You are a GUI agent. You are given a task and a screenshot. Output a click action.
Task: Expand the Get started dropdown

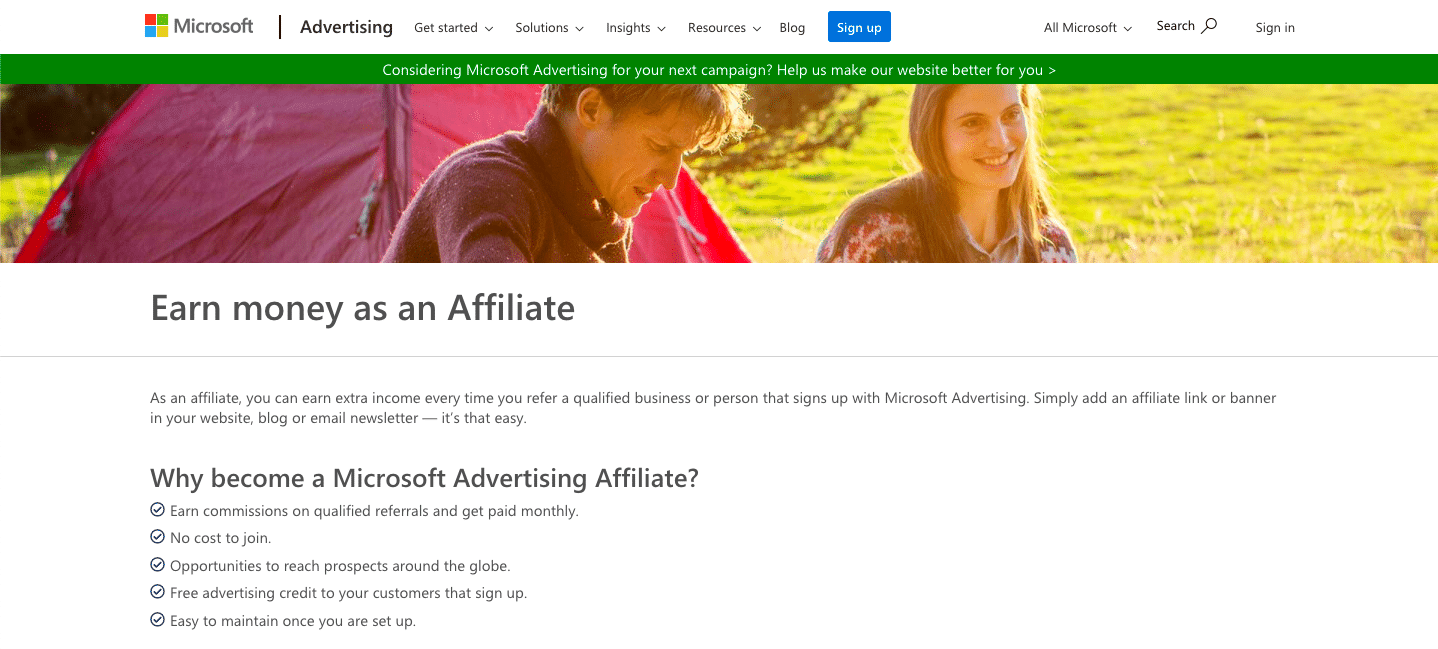[453, 28]
